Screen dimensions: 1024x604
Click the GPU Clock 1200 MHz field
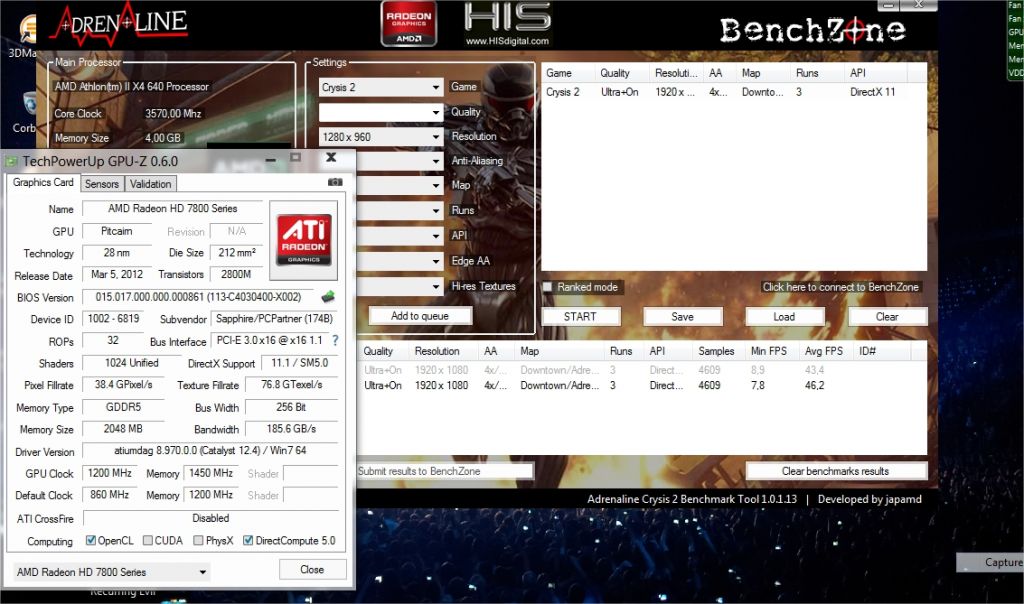(110, 473)
